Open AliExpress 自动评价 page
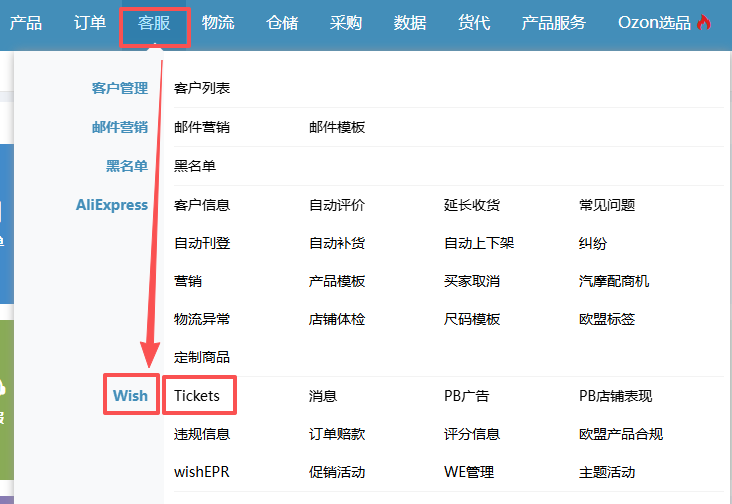 point(337,205)
